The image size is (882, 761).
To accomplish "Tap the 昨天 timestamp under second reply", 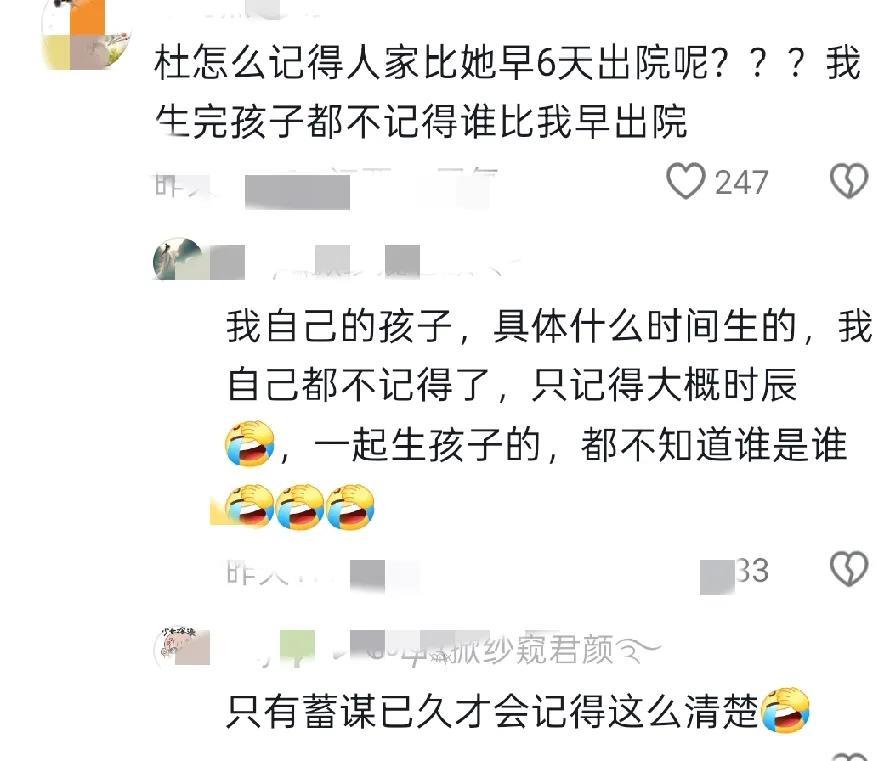I will tap(256, 573).
